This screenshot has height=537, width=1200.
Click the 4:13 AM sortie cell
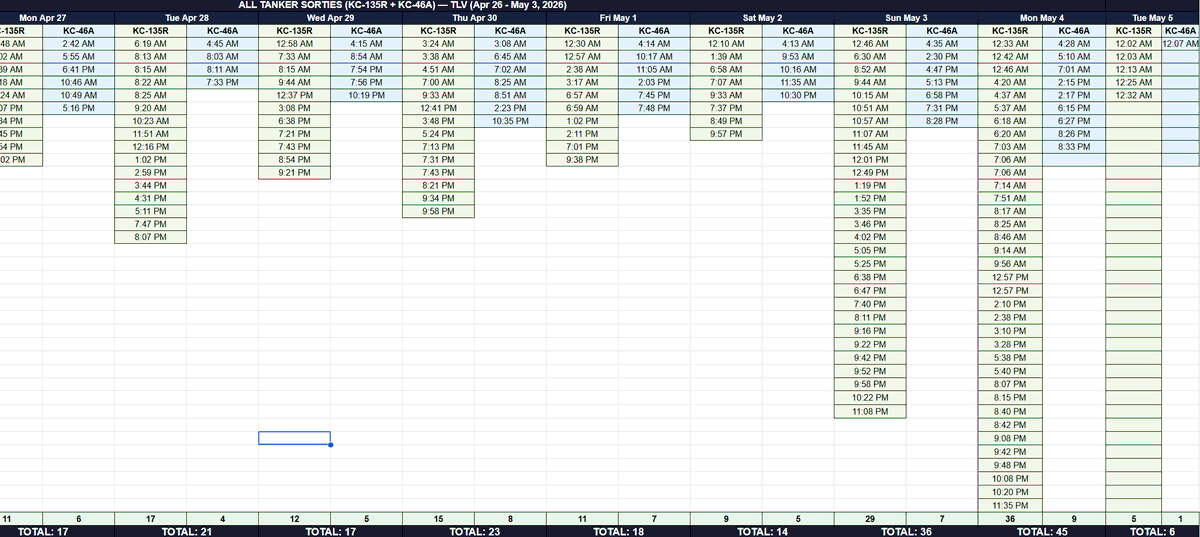pyautogui.click(x=798, y=44)
